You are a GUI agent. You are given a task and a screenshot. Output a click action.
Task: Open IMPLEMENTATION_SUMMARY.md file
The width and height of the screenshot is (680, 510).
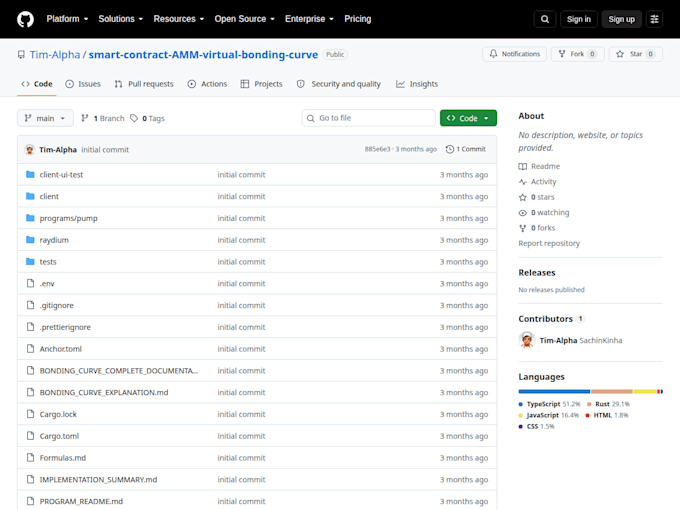pyautogui.click(x=98, y=480)
